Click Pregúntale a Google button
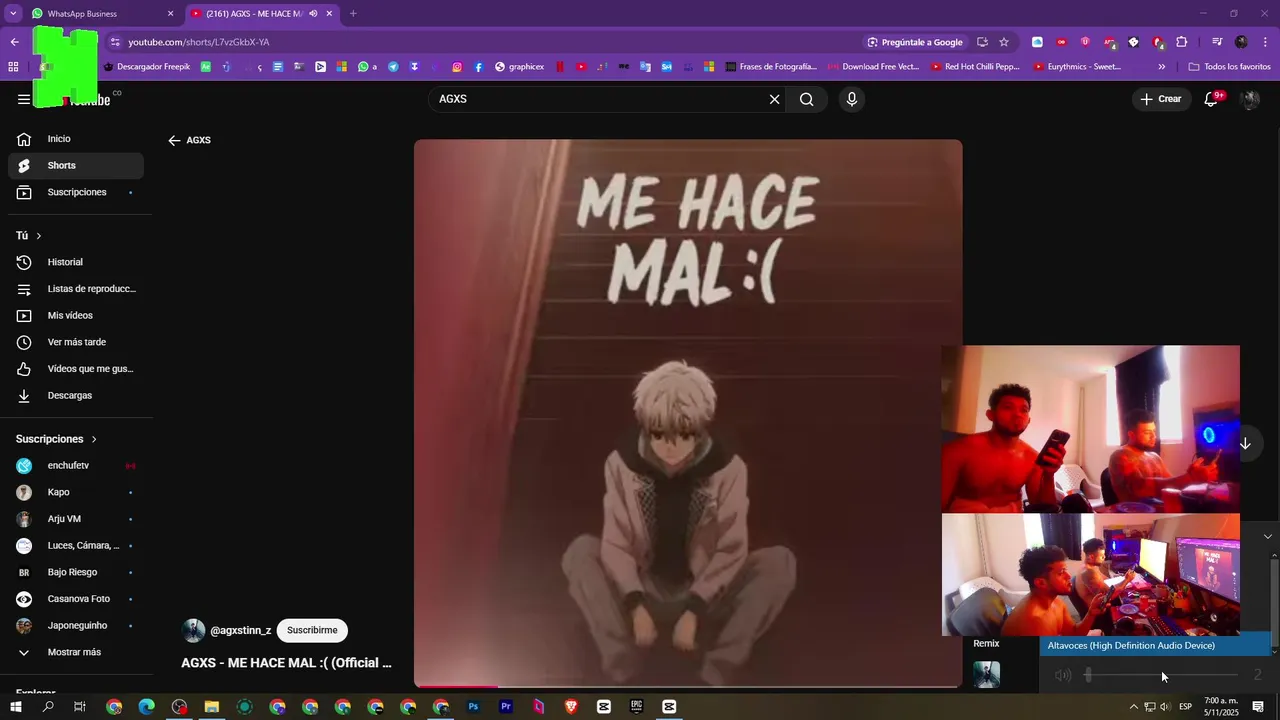Viewport: 1280px width, 720px height. point(915,42)
